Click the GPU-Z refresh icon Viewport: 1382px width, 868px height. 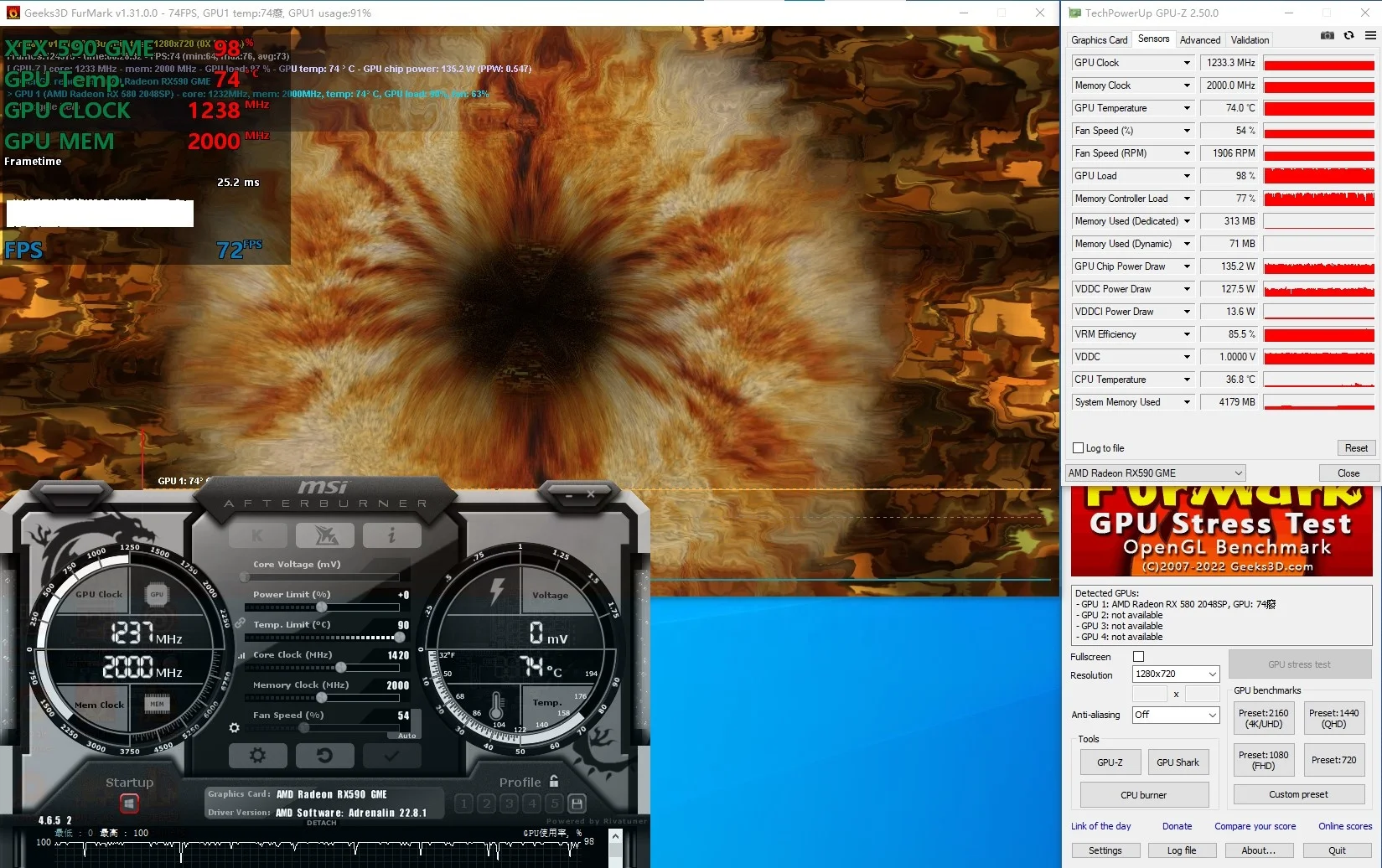[1349, 36]
